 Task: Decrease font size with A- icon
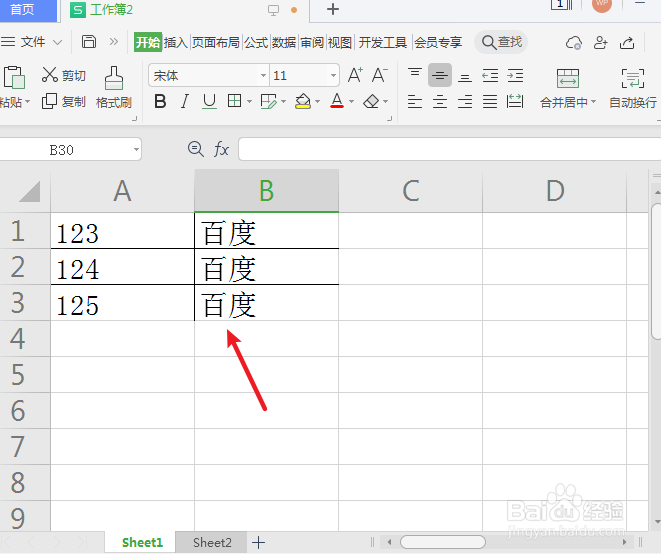tap(380, 75)
